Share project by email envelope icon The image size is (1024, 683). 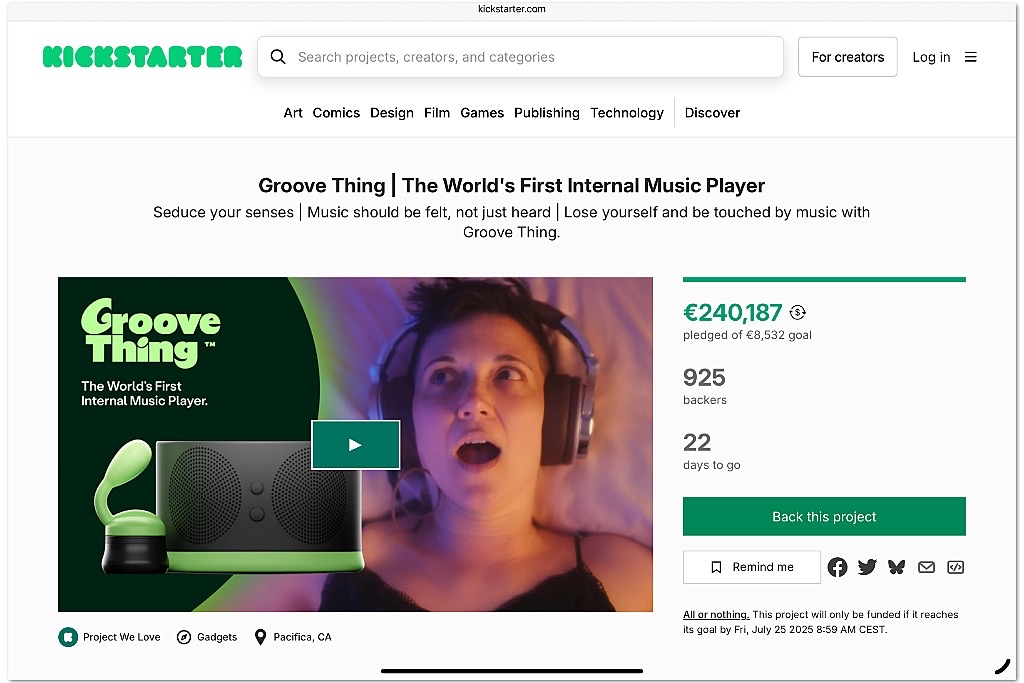pyautogui.click(x=926, y=567)
